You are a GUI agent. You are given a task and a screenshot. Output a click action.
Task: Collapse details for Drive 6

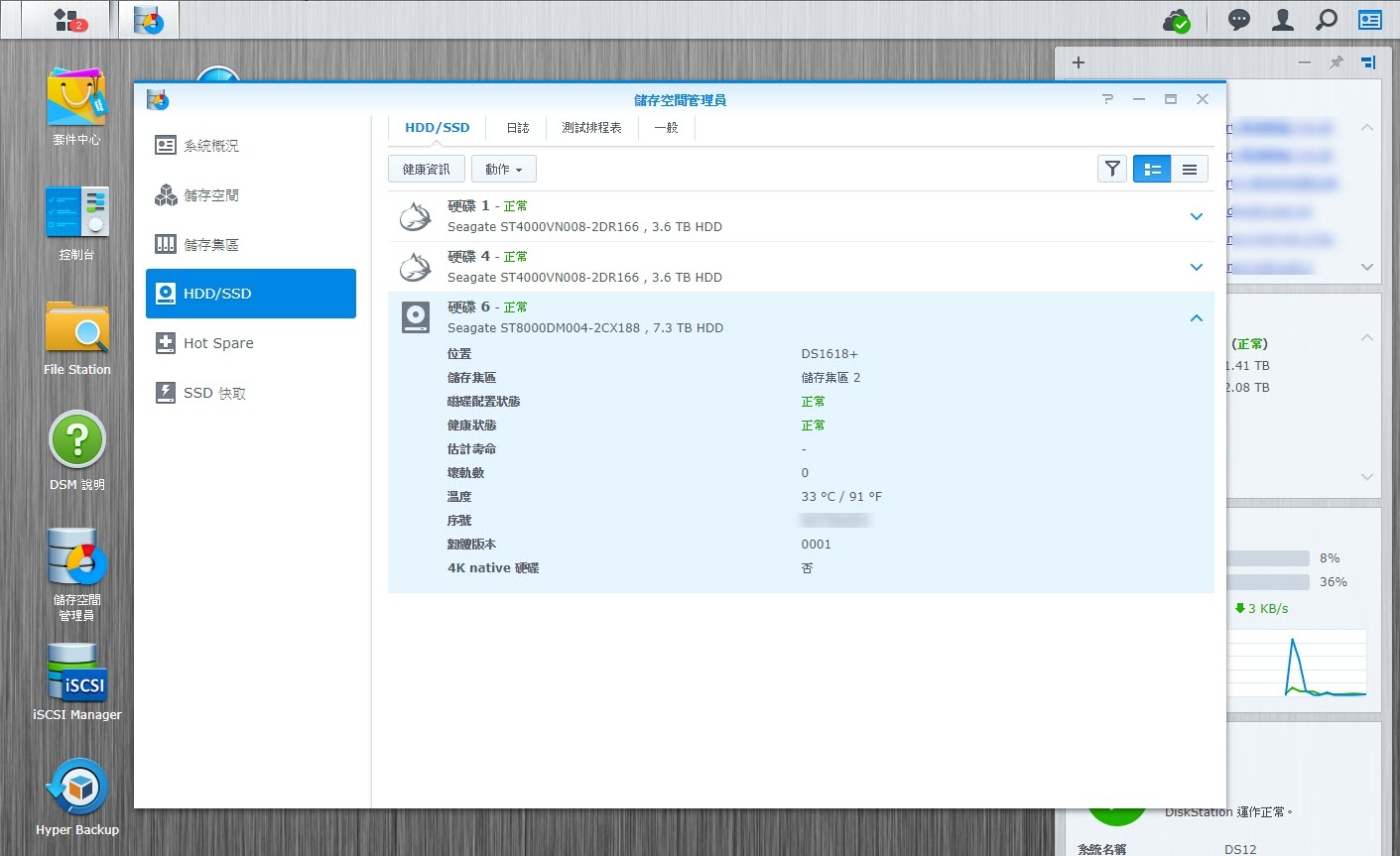point(1197,317)
